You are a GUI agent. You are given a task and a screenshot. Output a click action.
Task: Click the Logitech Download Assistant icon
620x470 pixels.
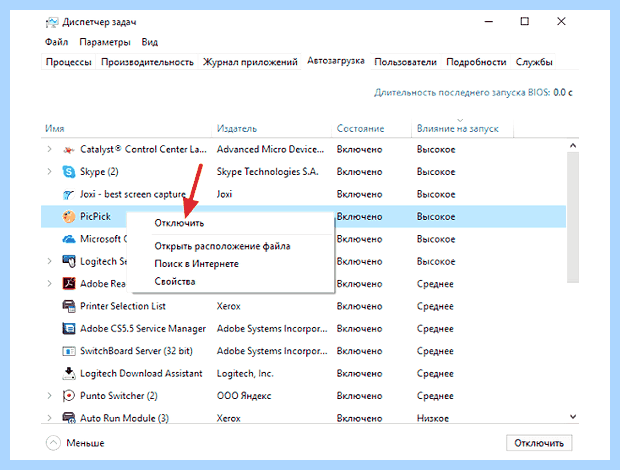[69, 374]
